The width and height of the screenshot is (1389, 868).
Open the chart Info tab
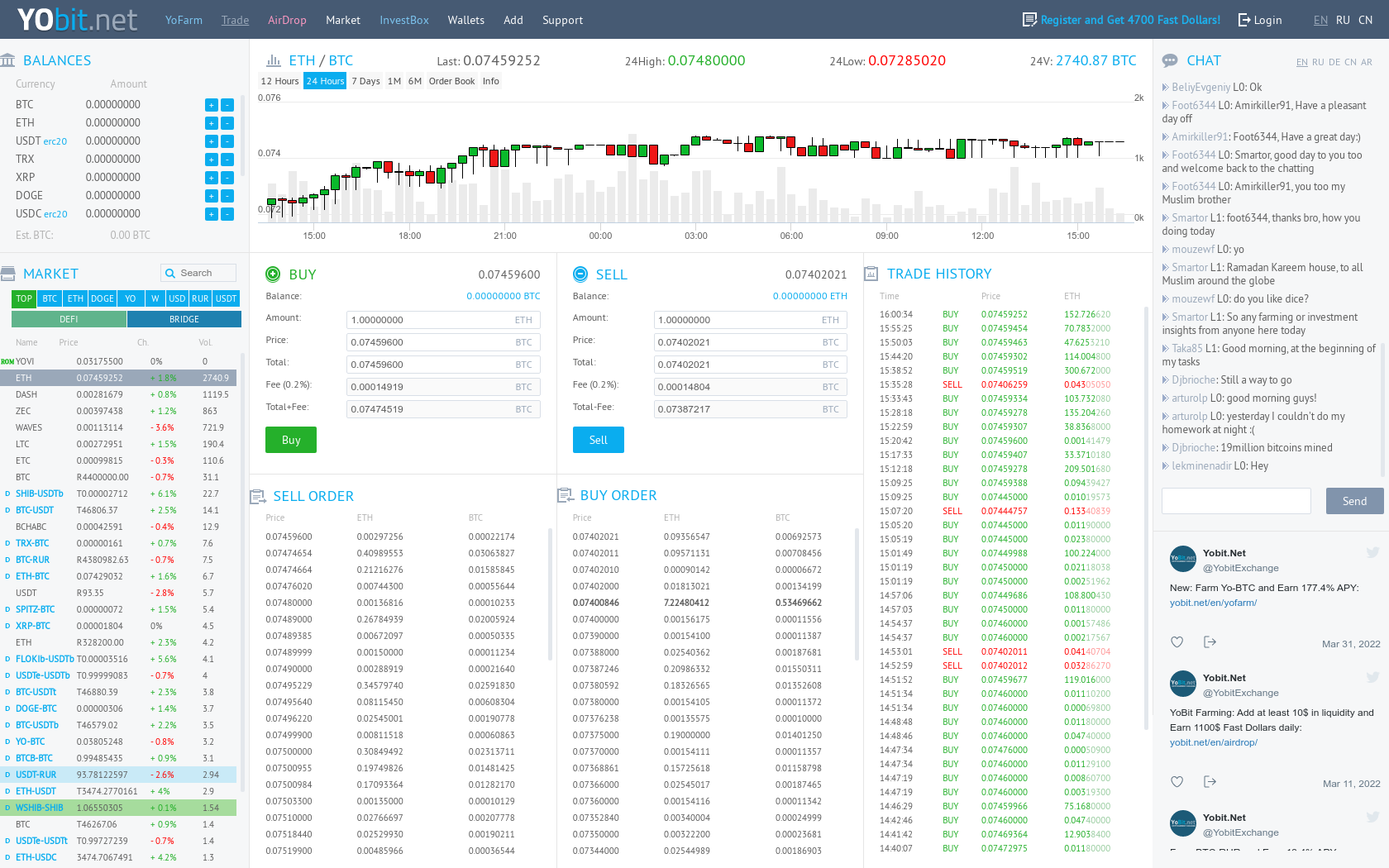tap(491, 81)
